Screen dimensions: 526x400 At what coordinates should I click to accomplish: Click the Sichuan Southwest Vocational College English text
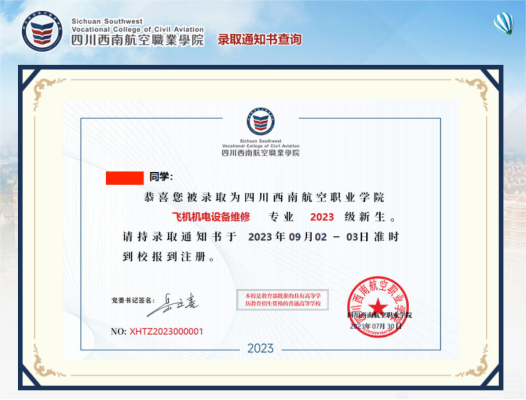click(137, 25)
